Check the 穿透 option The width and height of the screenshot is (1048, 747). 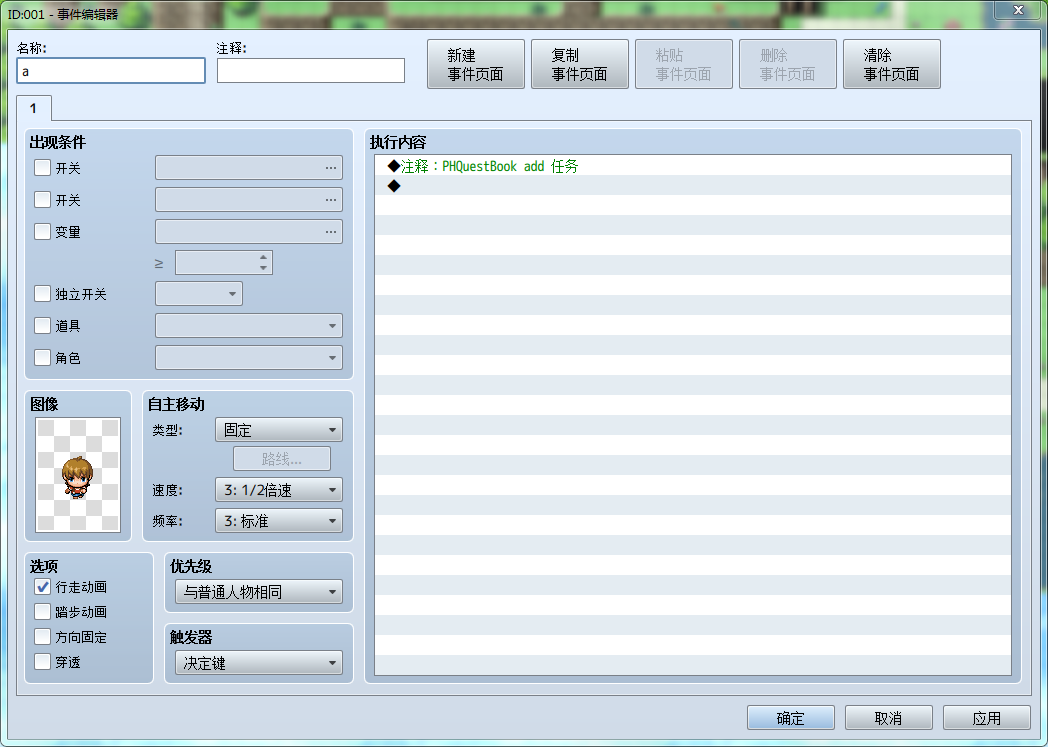42,662
